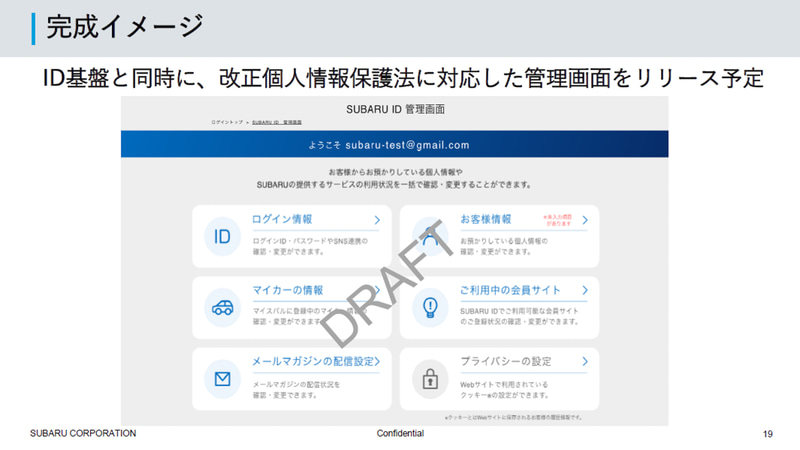
Task: Open the ログイン情報 heading link
Action: [x=282, y=219]
